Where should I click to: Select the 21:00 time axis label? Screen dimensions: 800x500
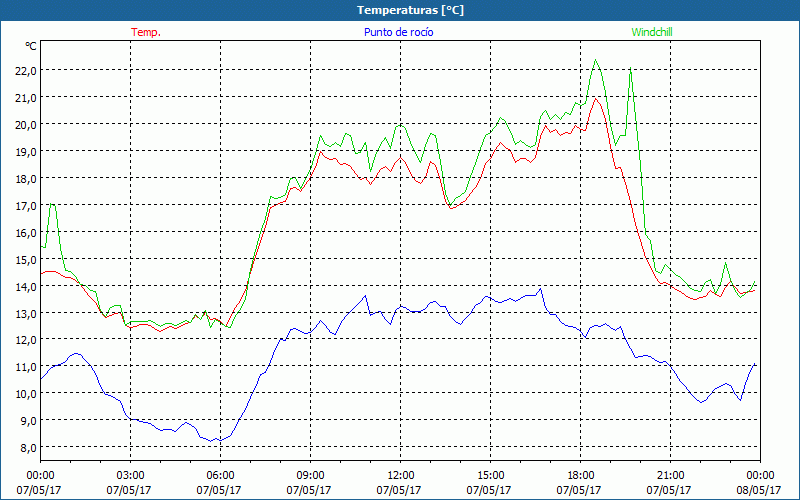tap(670, 475)
